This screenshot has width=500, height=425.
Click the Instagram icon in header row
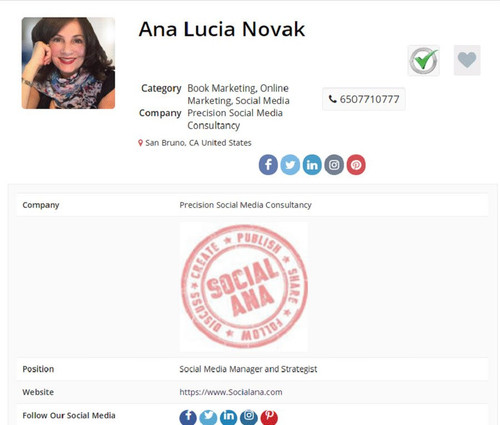point(334,165)
